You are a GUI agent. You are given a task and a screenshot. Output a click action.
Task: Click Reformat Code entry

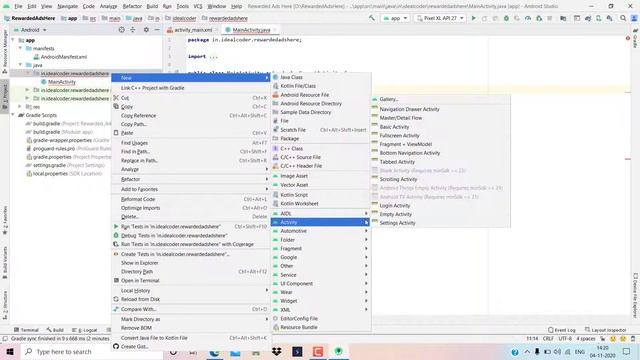click(x=138, y=199)
